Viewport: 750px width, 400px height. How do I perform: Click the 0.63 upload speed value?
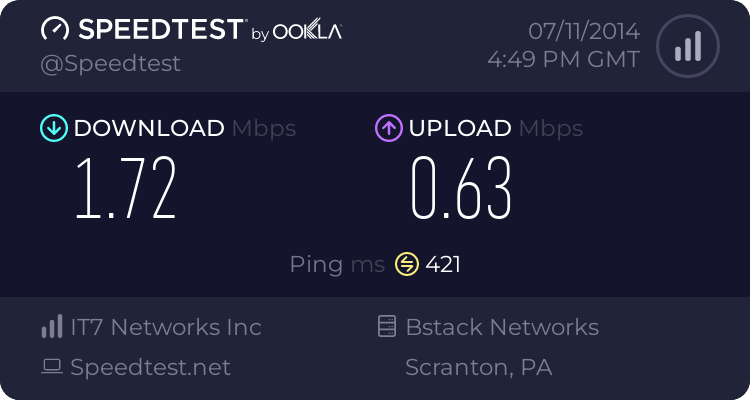(461, 187)
